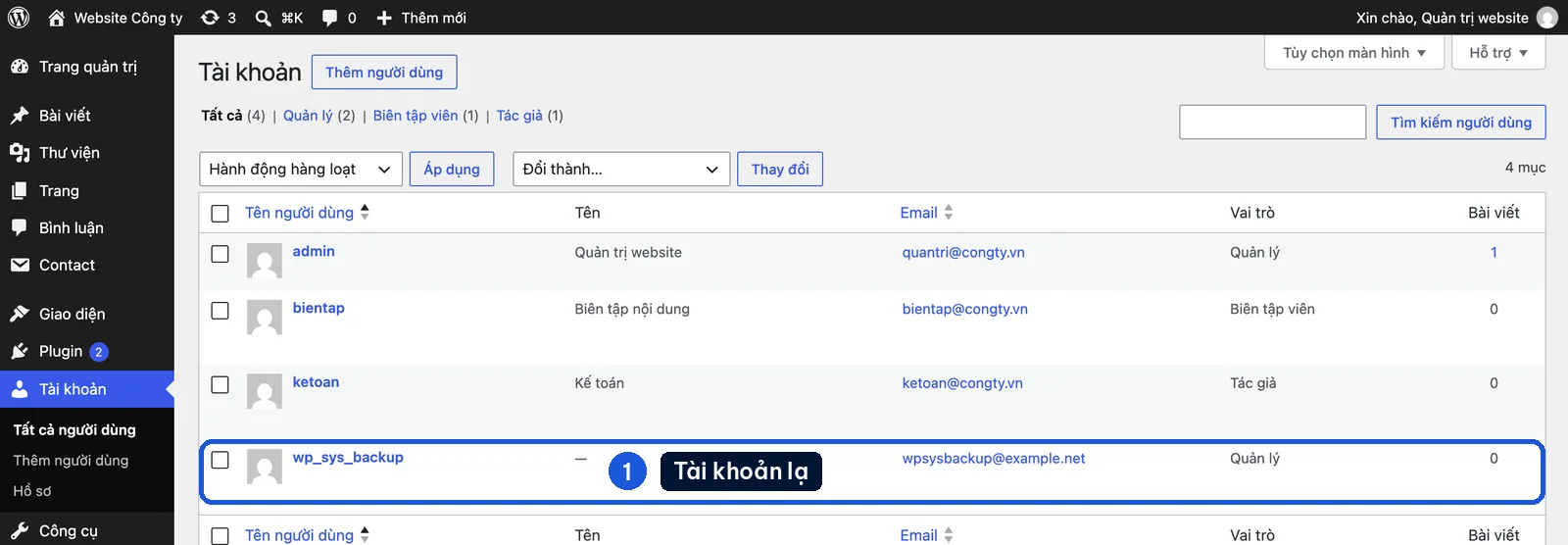The height and width of the screenshot is (545, 1568).
Task: Click the Bài viết pin icon
Action: (20, 116)
